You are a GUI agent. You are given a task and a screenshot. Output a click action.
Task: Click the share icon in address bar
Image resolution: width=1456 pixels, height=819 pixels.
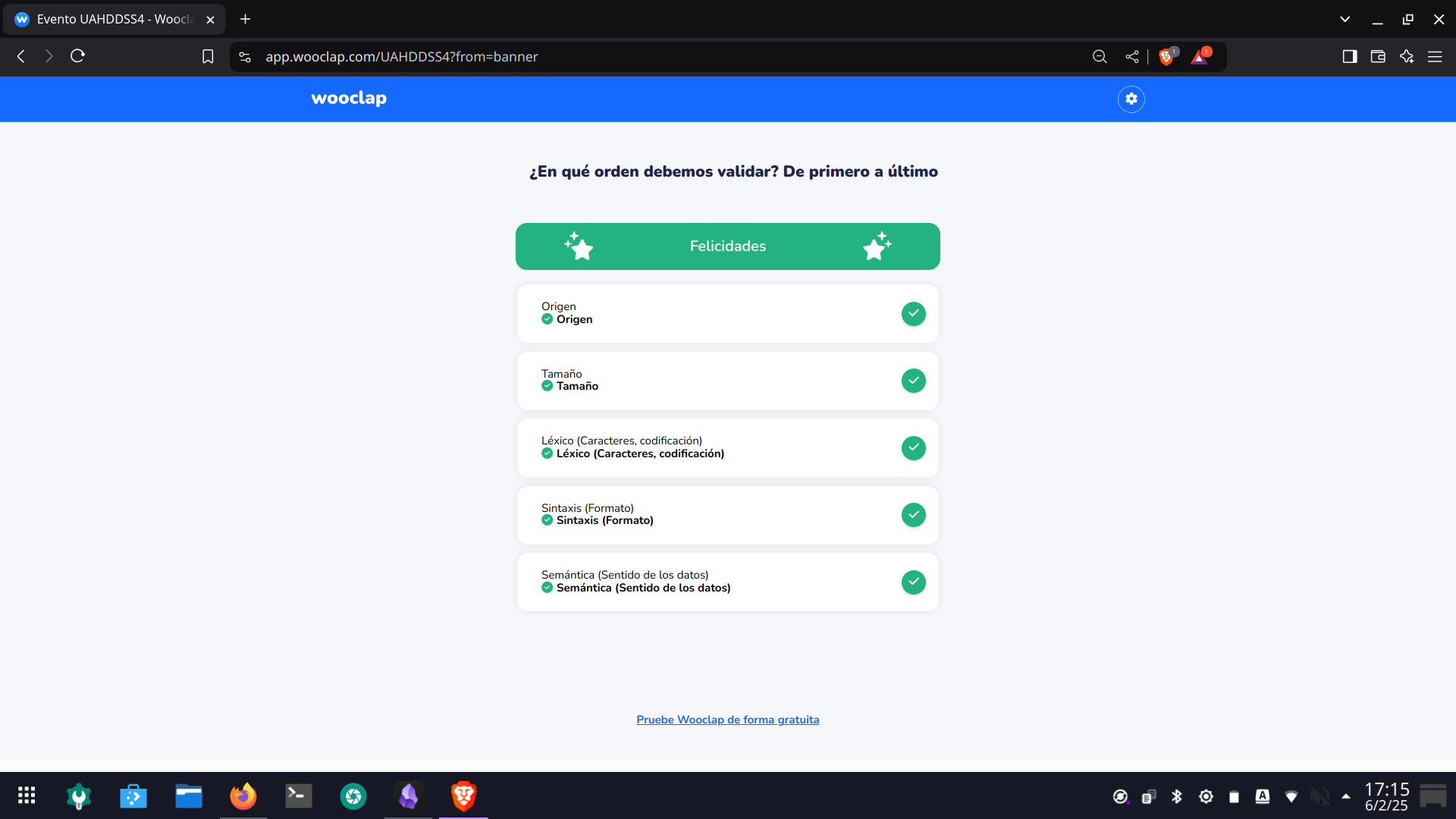tap(1132, 57)
